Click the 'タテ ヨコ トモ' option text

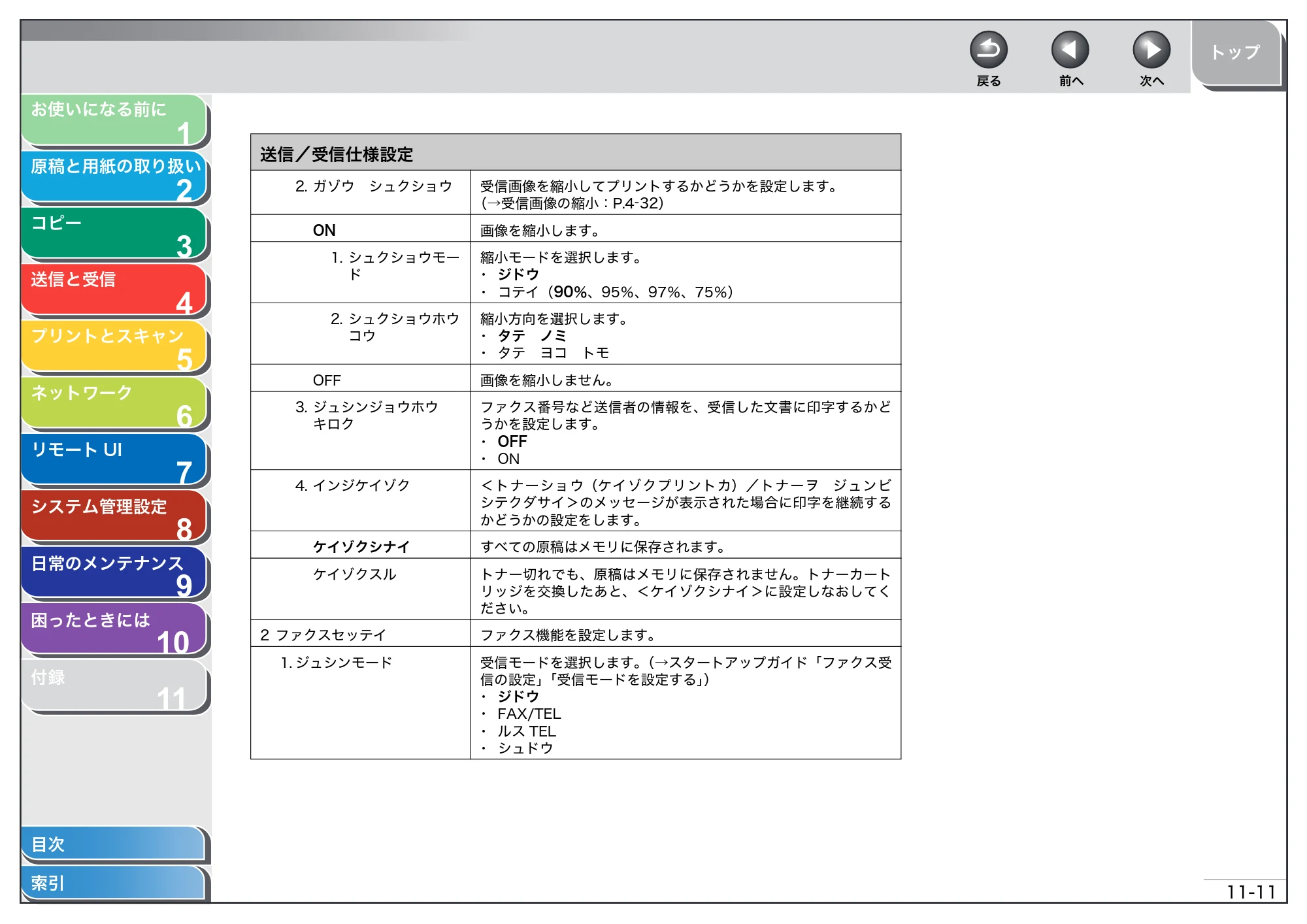point(554,353)
